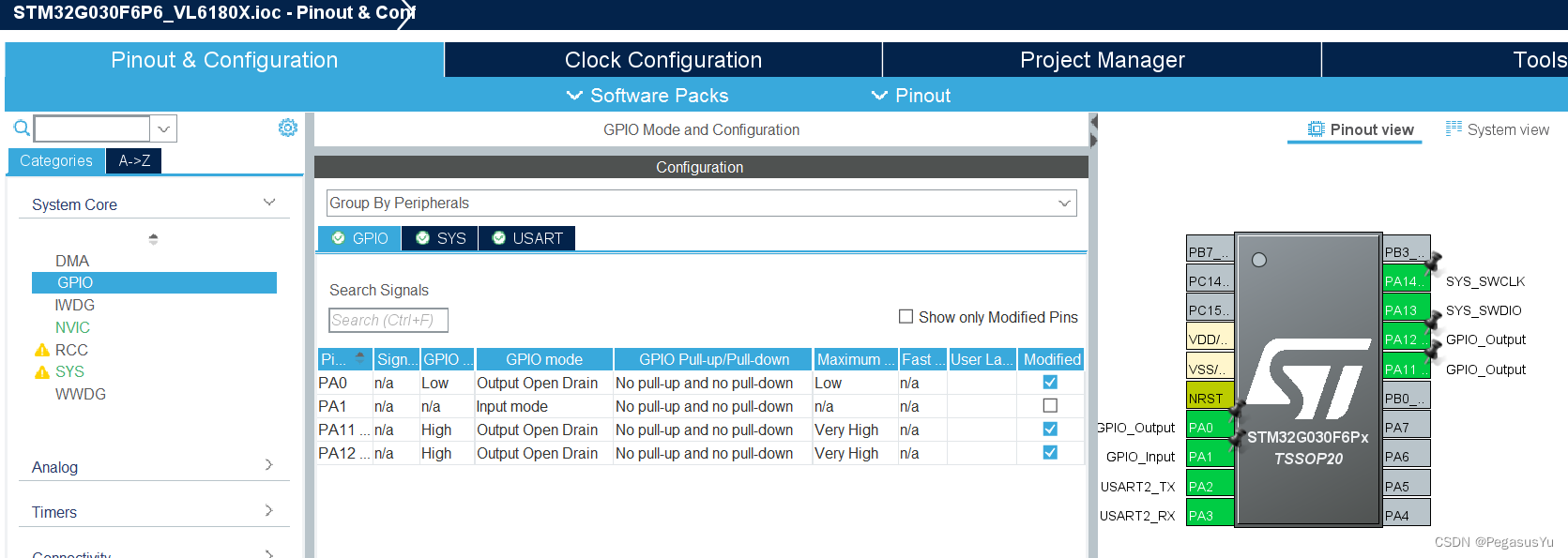
Task: Open the USART peripheral tab
Action: pyautogui.click(x=527, y=238)
